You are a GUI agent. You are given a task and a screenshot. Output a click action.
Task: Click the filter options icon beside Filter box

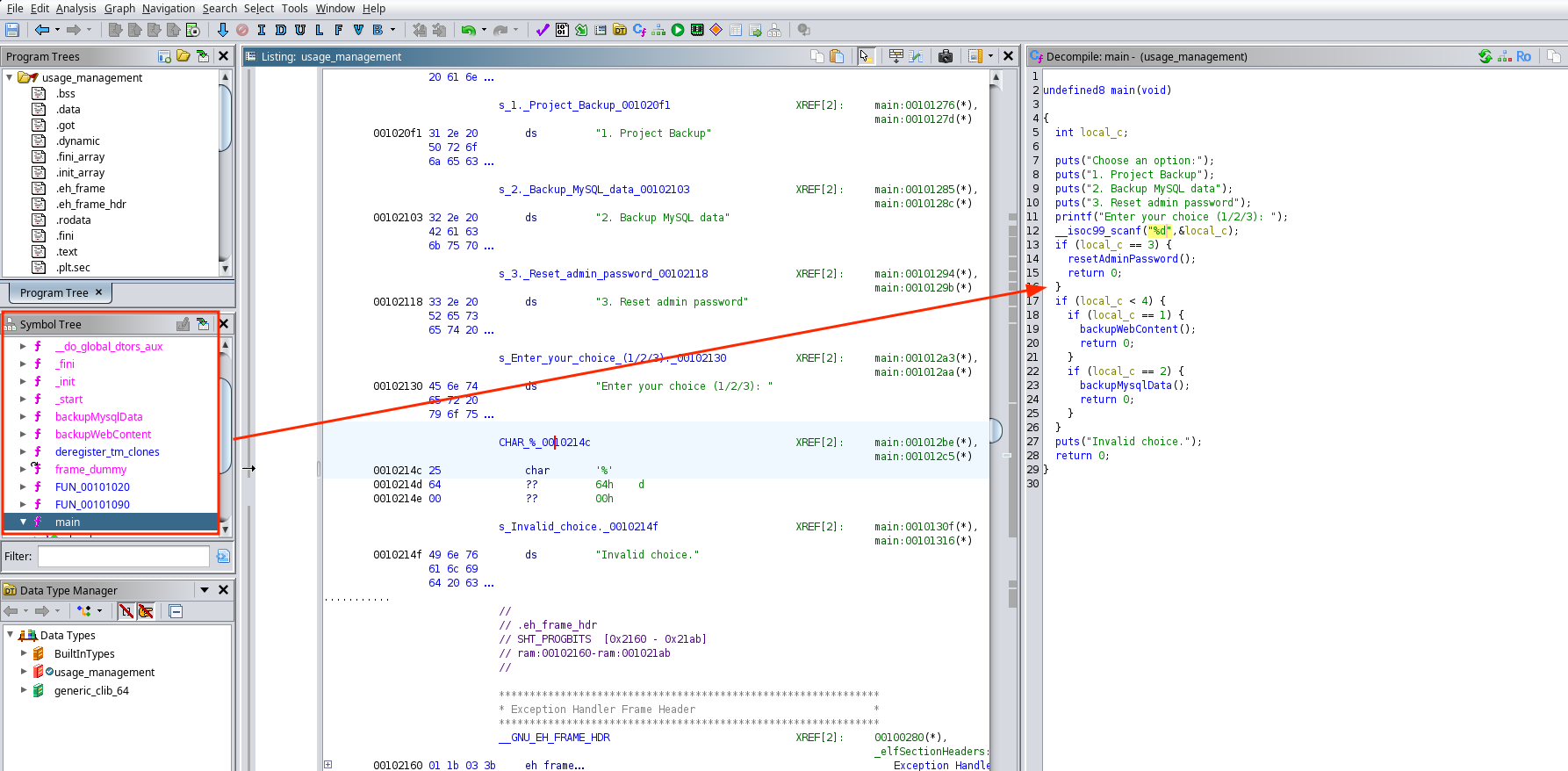223,556
